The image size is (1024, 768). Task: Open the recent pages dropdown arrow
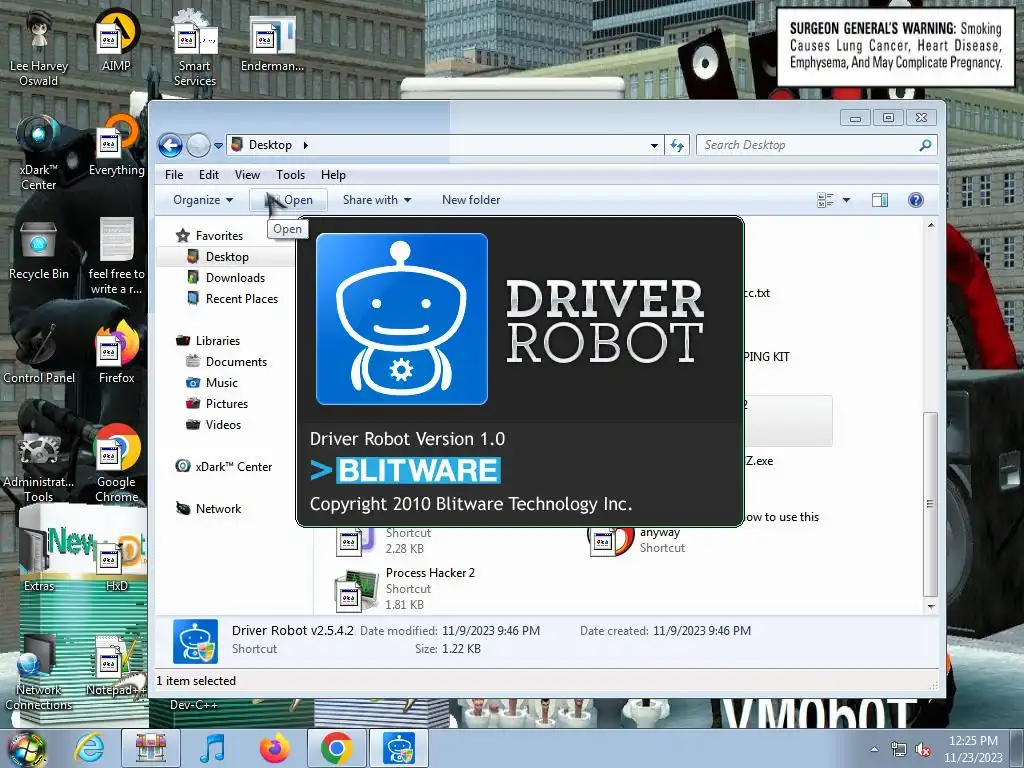pyautogui.click(x=219, y=146)
